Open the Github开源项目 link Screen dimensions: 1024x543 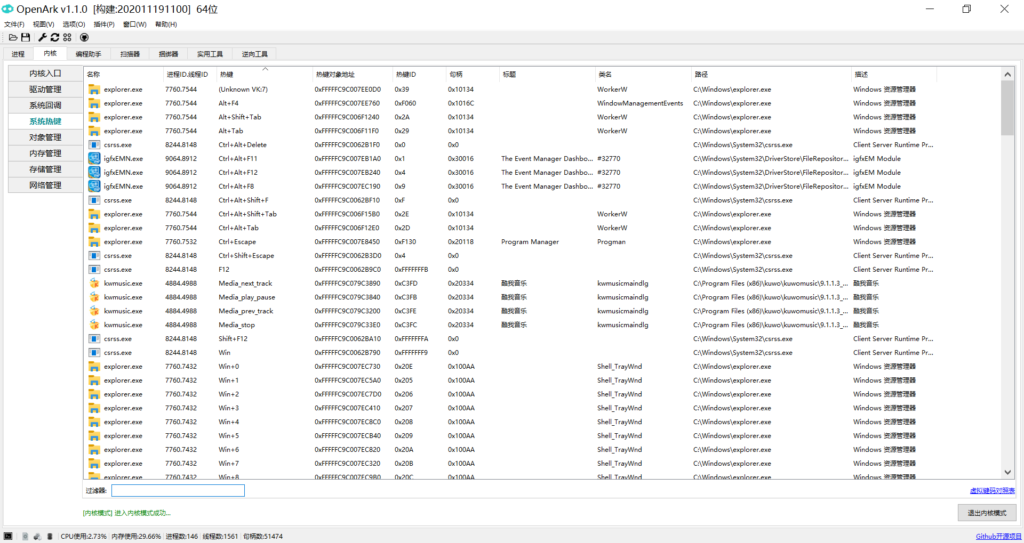click(x=998, y=536)
